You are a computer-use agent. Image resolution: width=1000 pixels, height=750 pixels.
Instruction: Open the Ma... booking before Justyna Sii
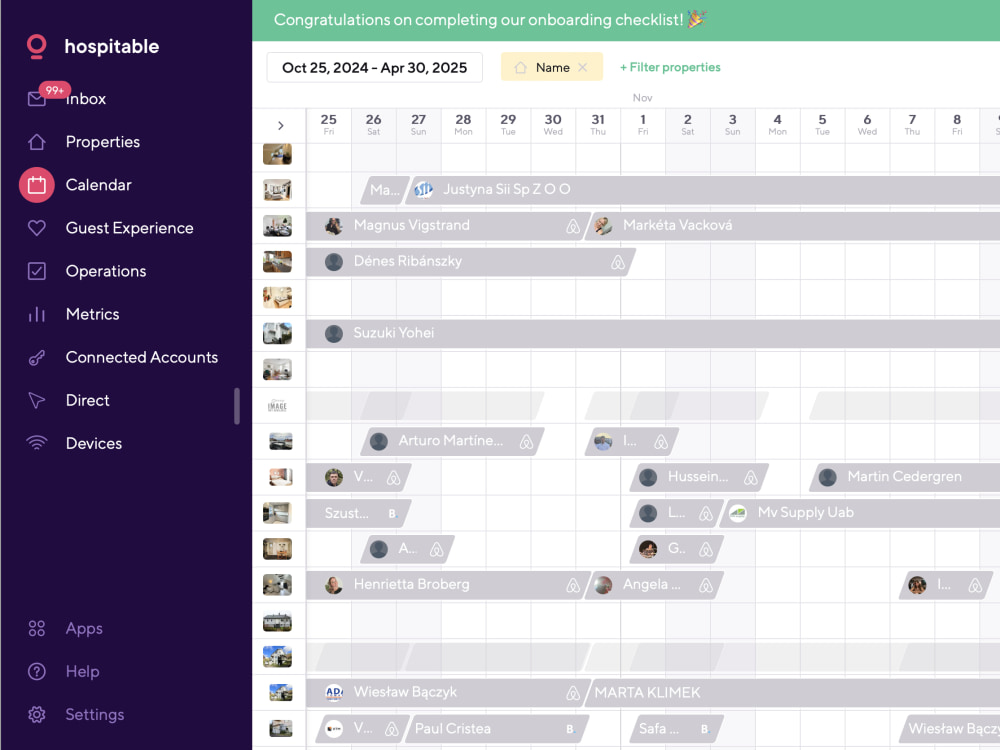(x=385, y=190)
